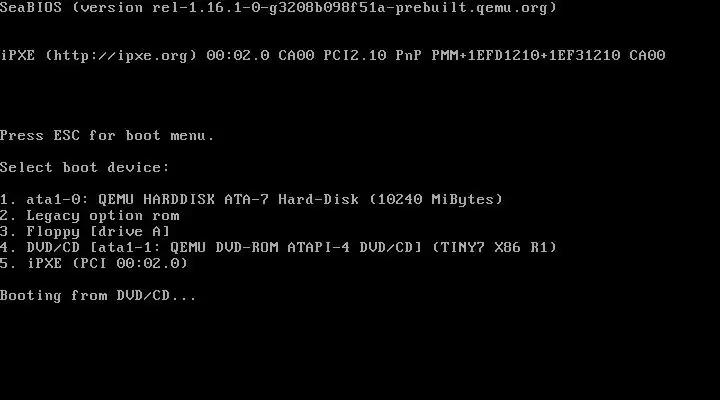Pick the DVD/CD ata1-1 boot entry
720x400 pixels.
point(278,248)
